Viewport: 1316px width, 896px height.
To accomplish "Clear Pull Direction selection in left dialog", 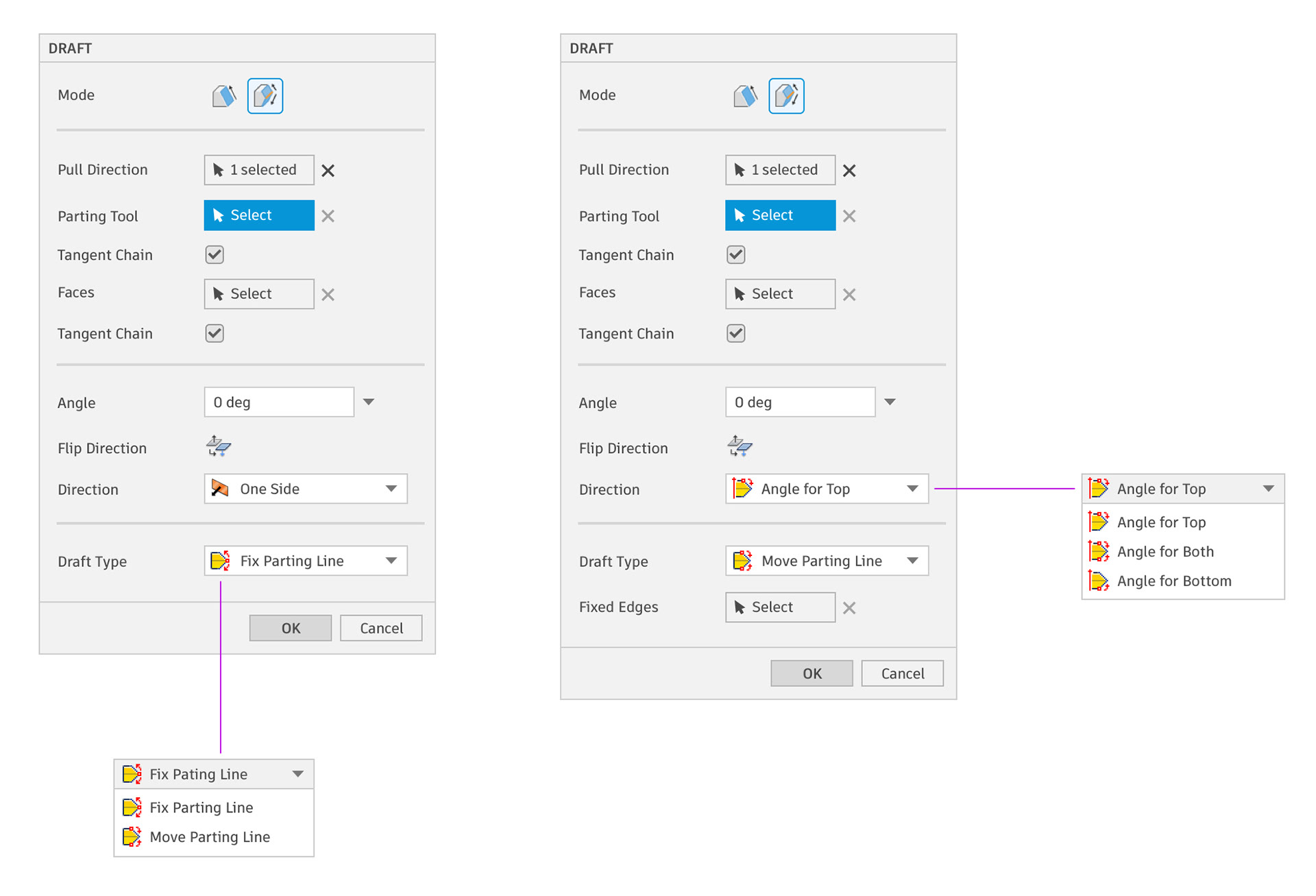I will tap(328, 171).
